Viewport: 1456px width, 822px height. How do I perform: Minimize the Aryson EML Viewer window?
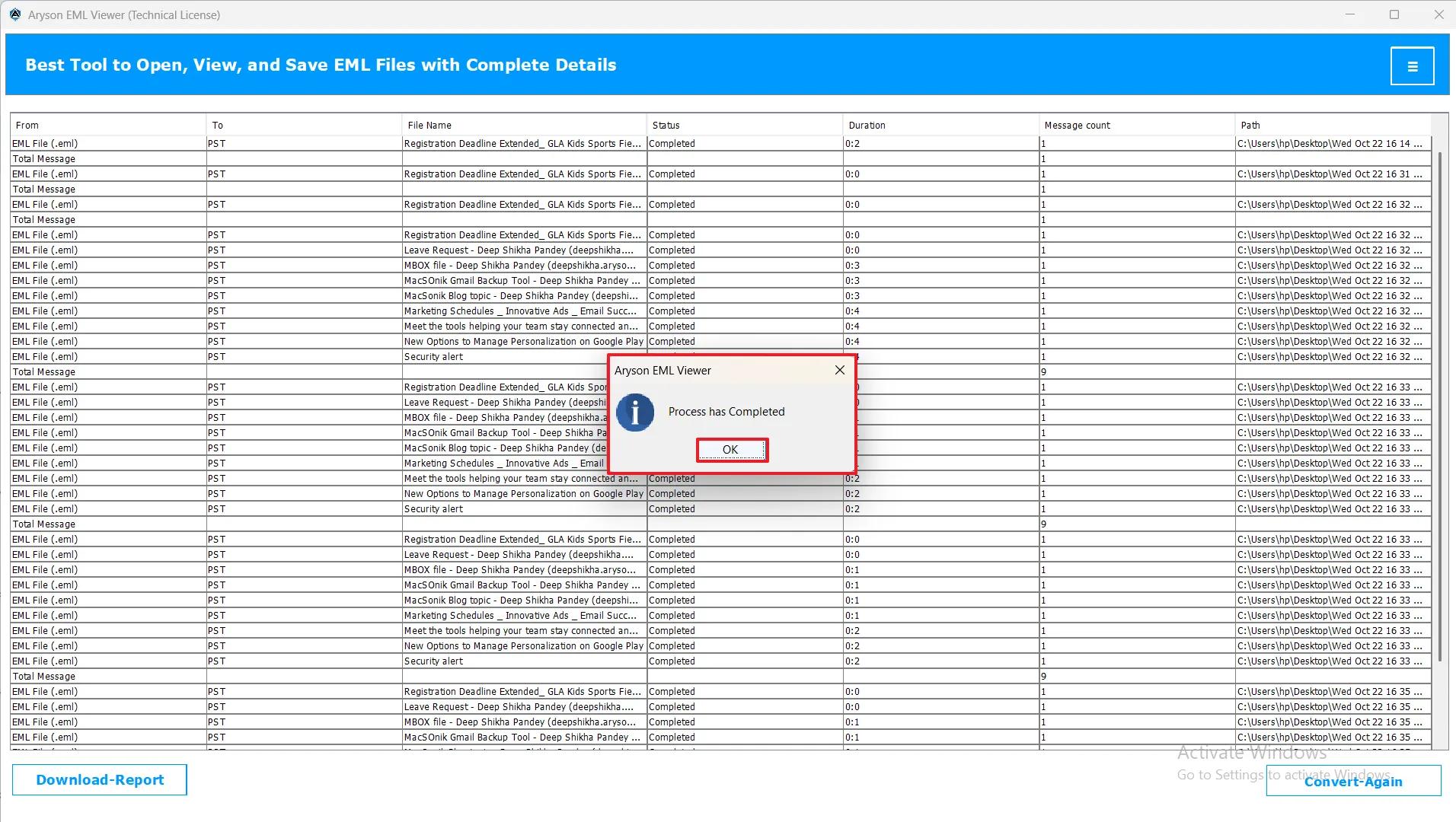click(1350, 14)
